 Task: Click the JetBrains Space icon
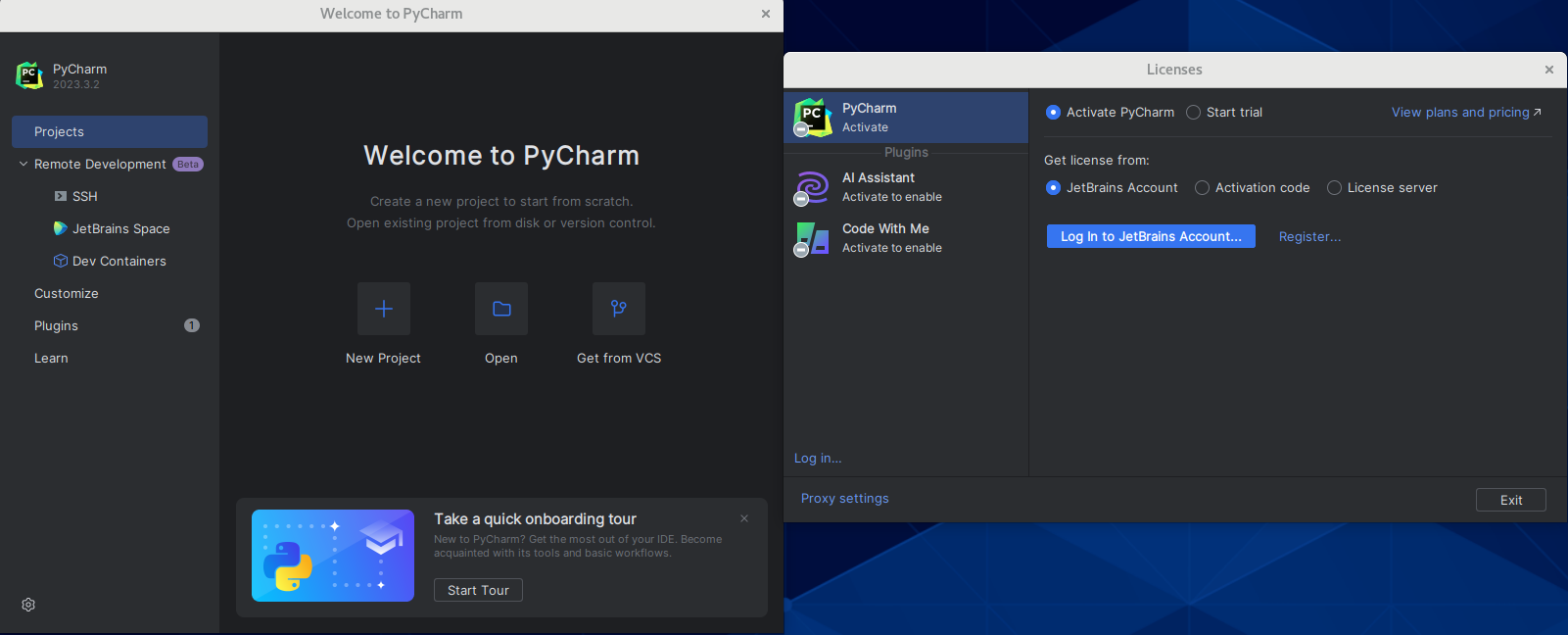coord(61,228)
